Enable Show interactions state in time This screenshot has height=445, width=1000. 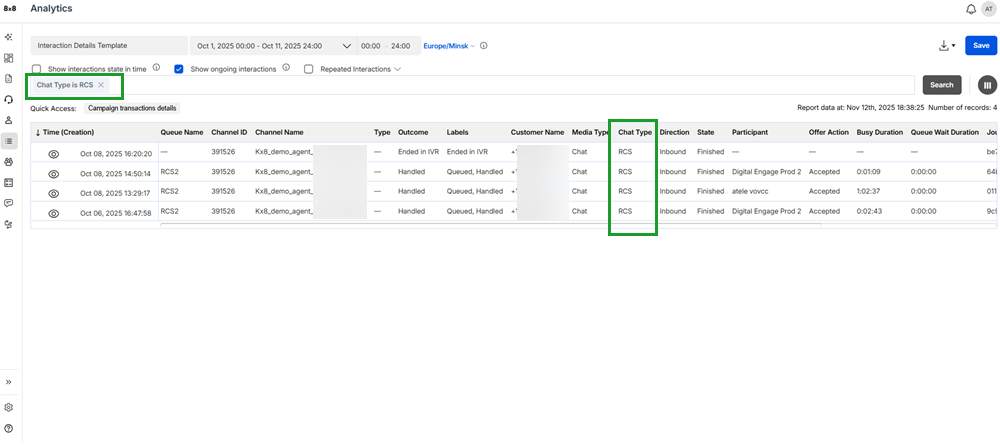(x=37, y=69)
